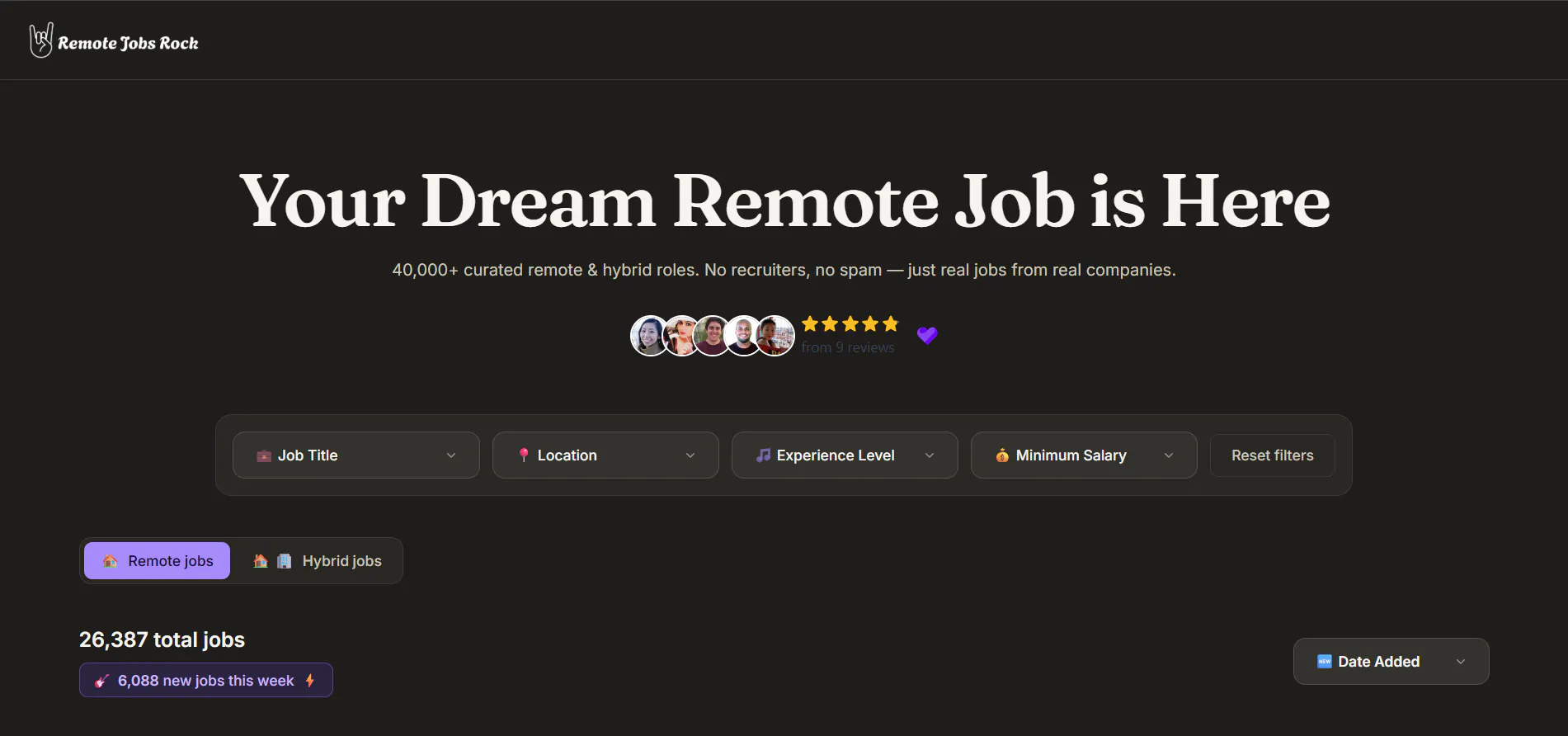Screen dimensions: 1568x736
Task: Click the music note icon beside Experience Level
Action: pyautogui.click(x=764, y=455)
